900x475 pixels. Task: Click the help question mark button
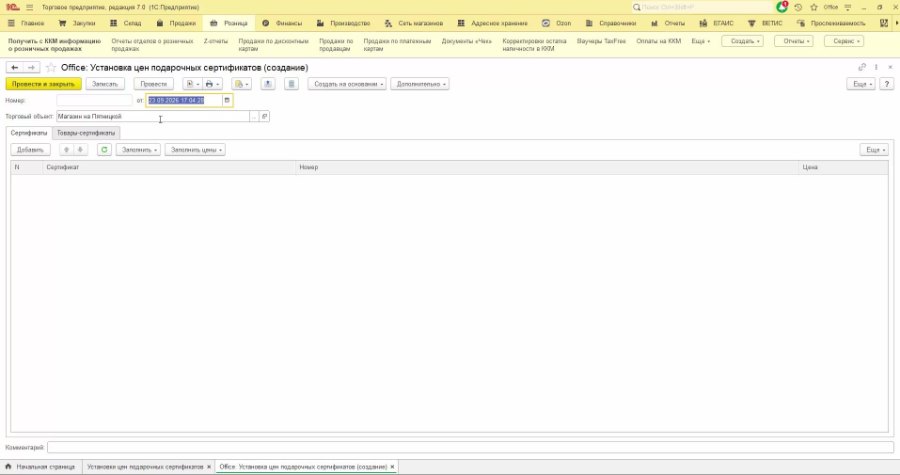tap(887, 84)
